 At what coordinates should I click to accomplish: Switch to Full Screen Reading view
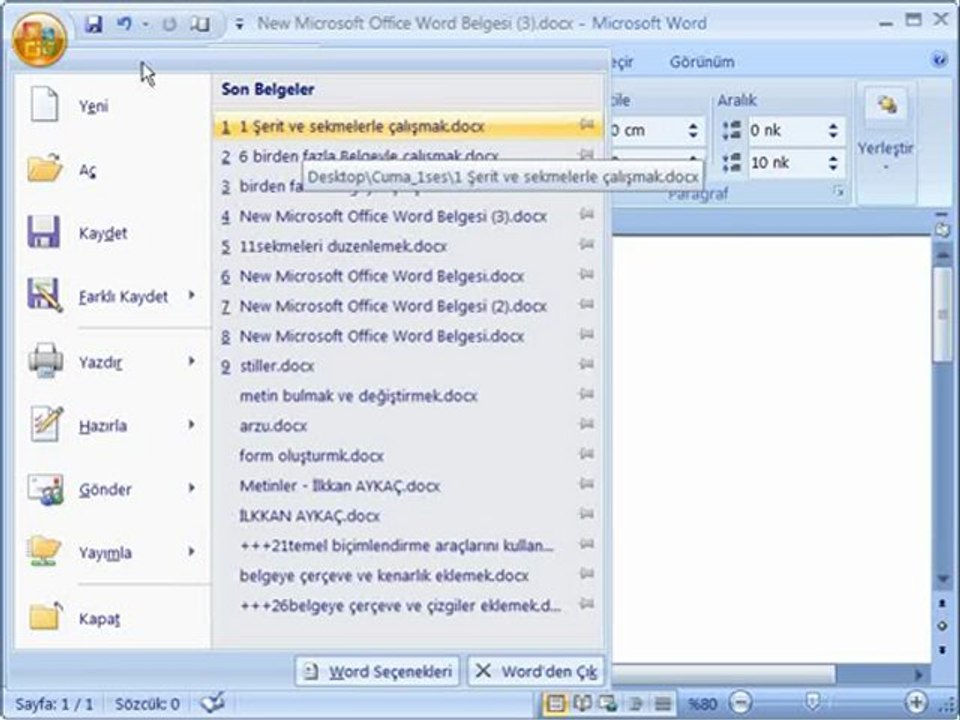581,703
